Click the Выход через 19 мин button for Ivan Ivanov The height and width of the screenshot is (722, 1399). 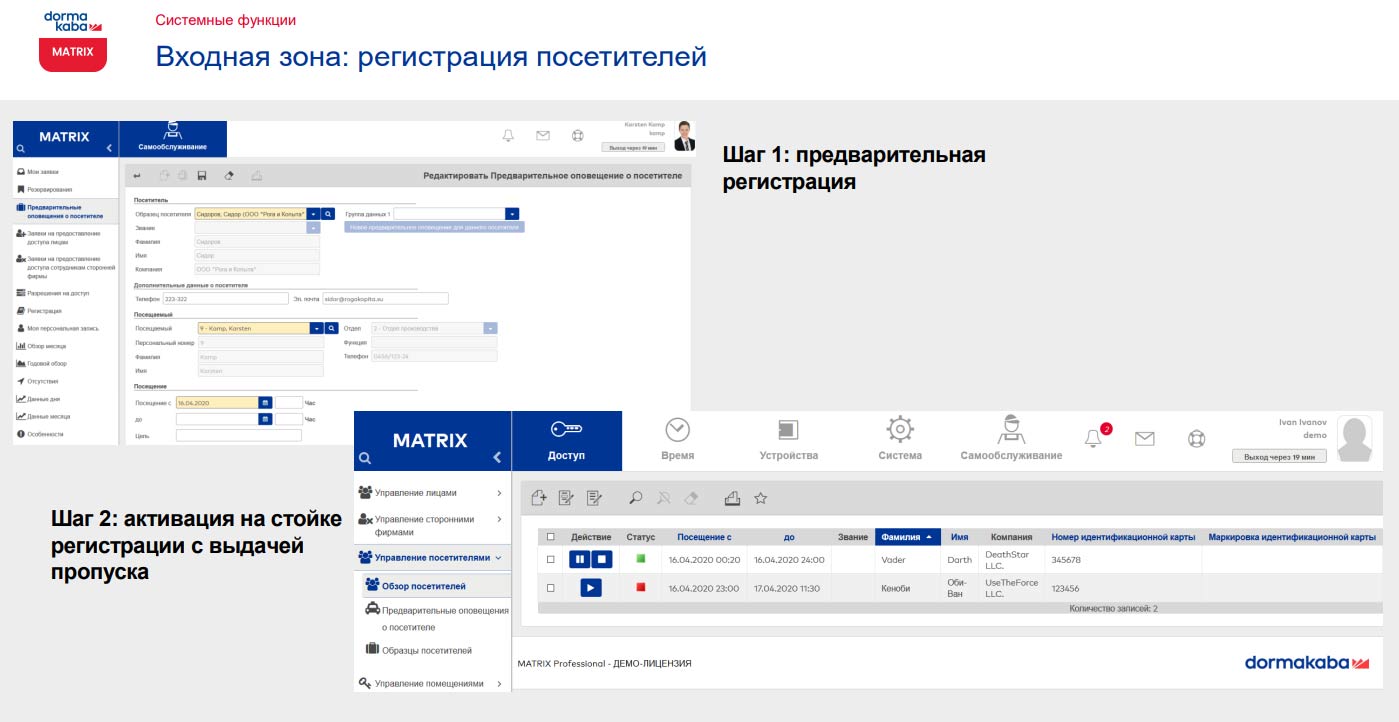[x=1279, y=456]
